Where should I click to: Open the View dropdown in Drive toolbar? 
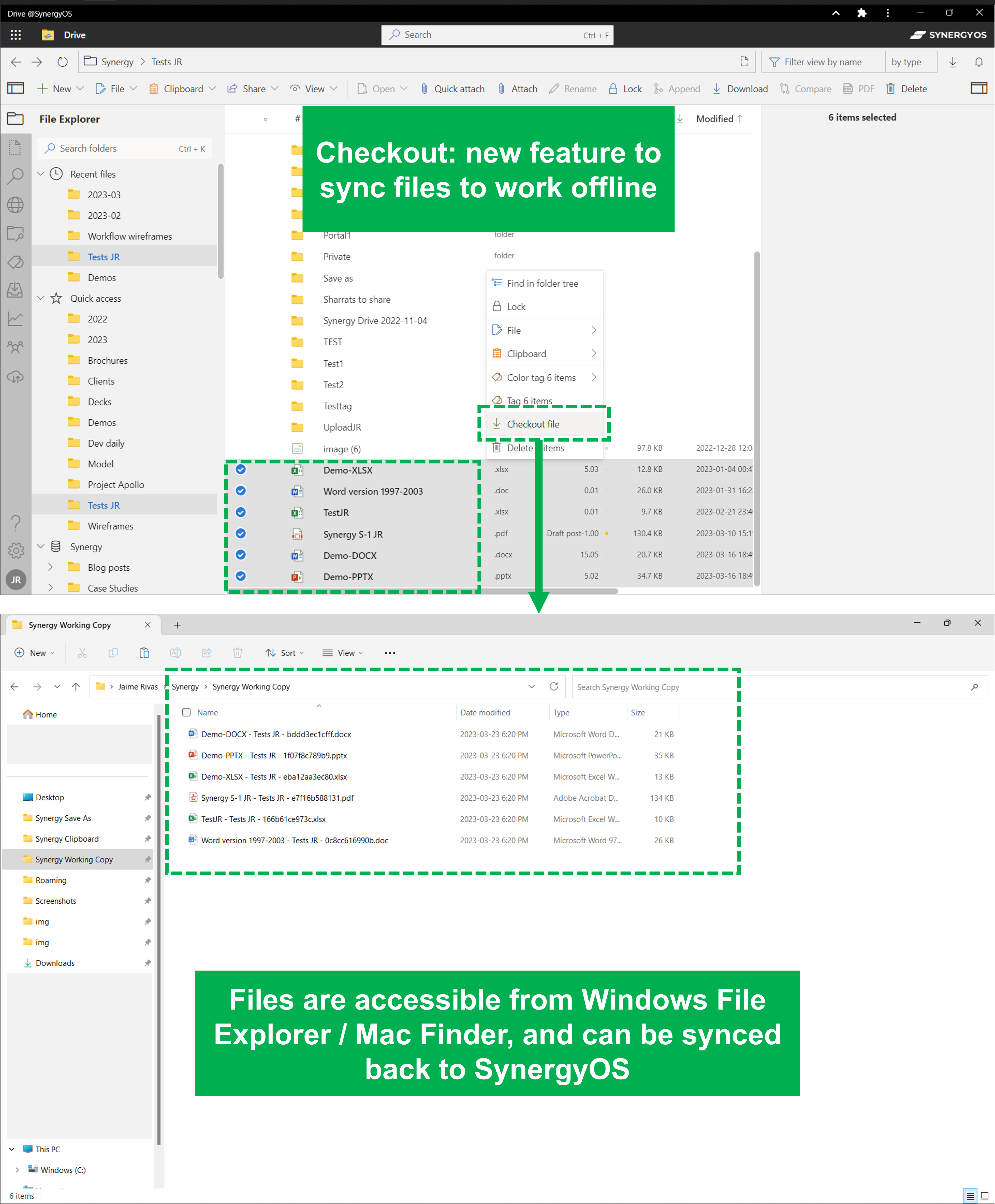click(314, 89)
